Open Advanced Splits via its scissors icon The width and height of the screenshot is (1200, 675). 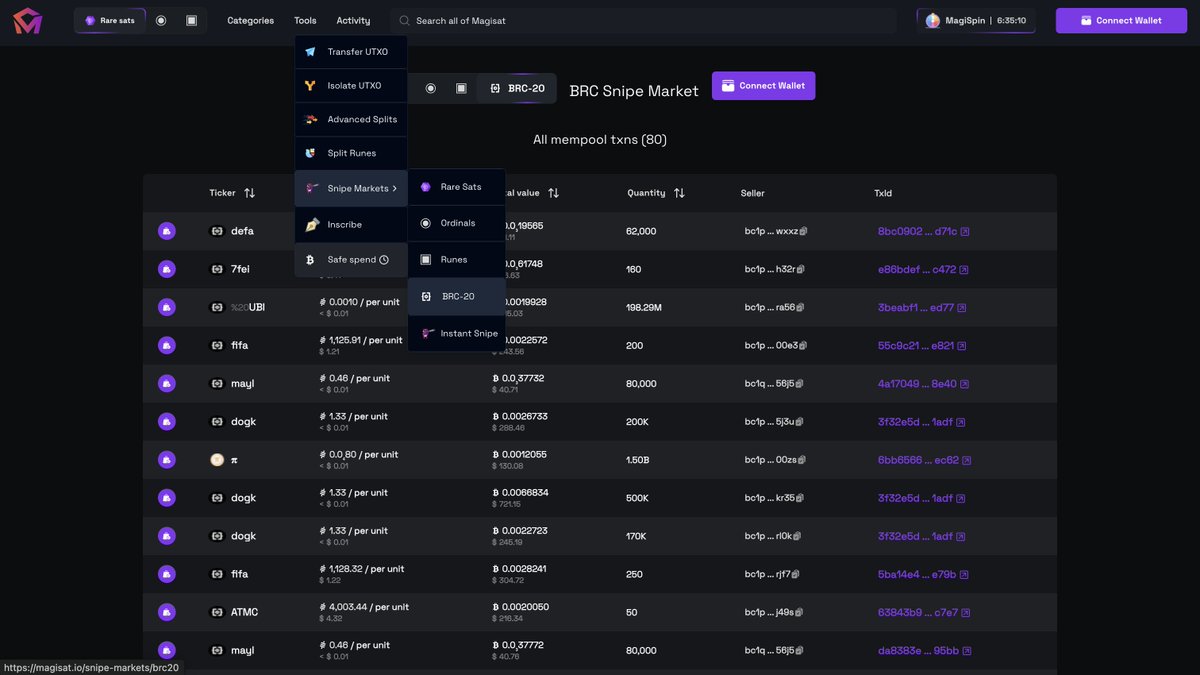[x=310, y=118]
